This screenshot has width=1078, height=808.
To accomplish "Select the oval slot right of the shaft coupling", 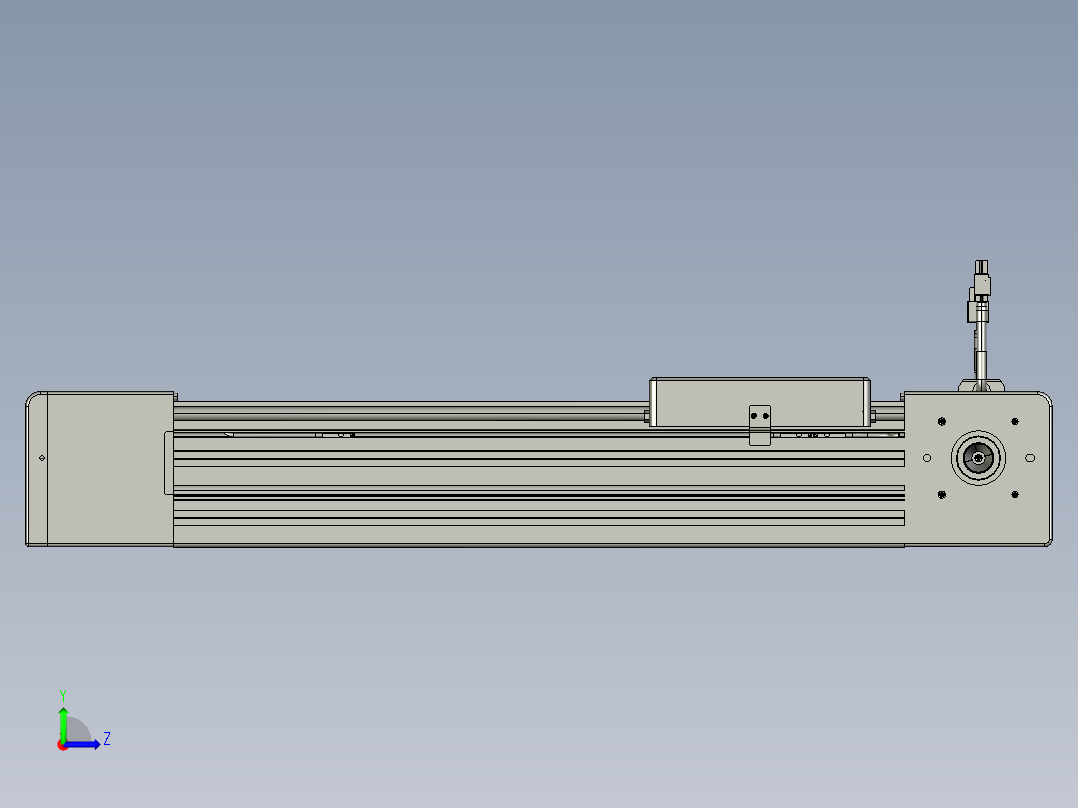I will point(1030,458).
